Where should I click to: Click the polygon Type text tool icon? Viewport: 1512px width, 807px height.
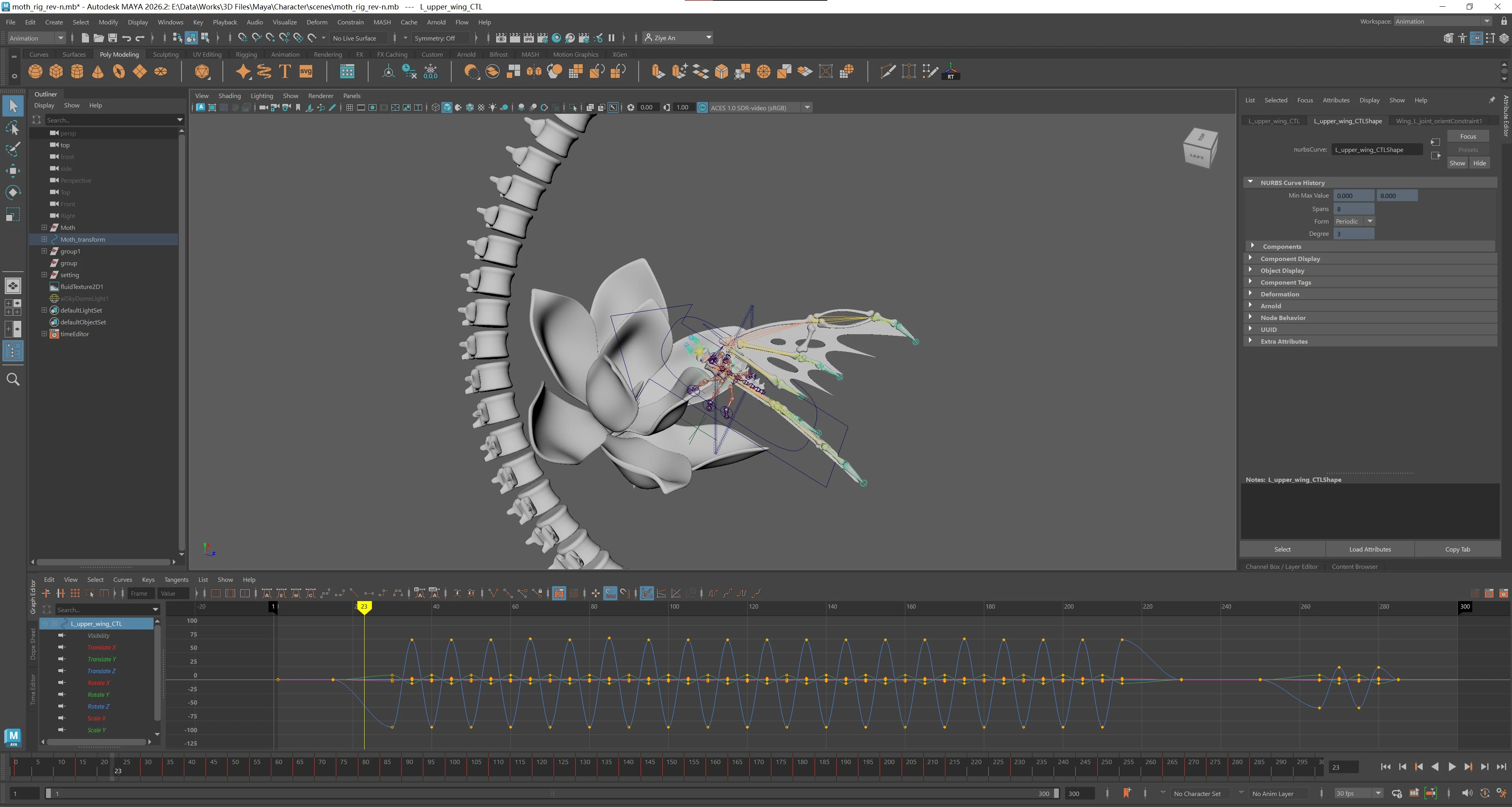tap(285, 72)
